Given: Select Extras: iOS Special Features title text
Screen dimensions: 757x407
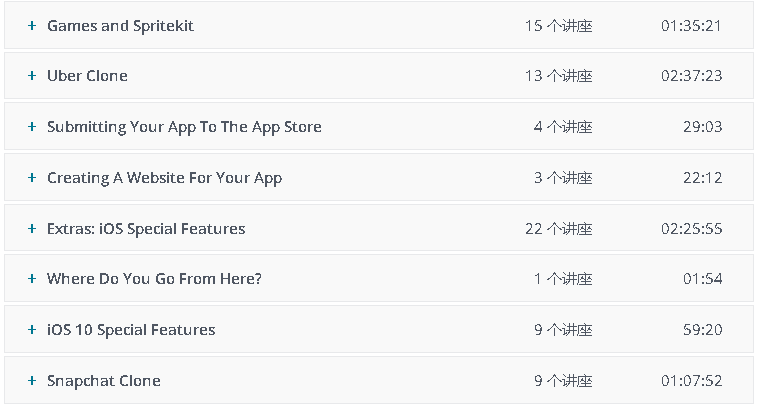Looking at the screenshot, I should tap(146, 229).
